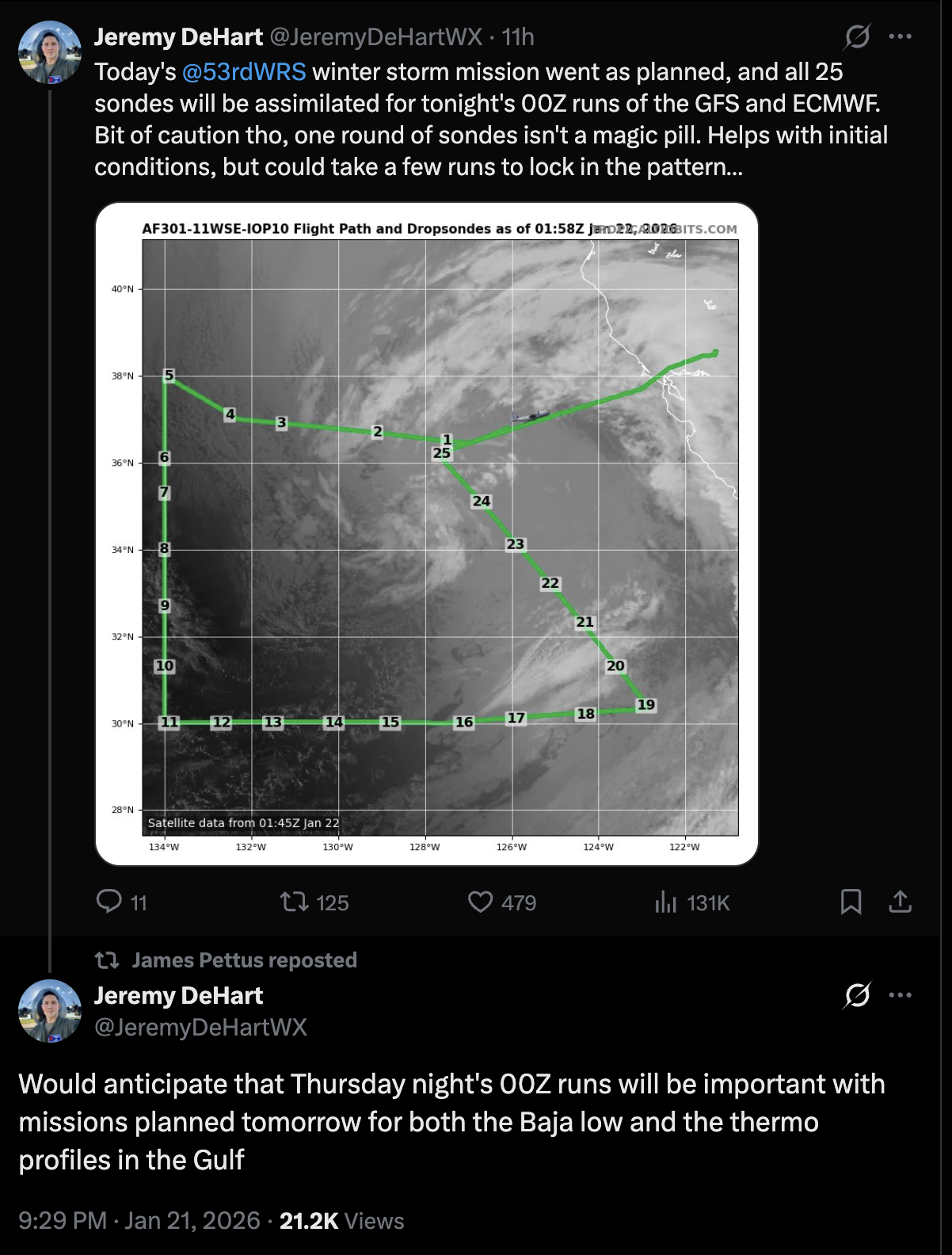This screenshot has height=1255, width=952.
Task: Open the @53rdWRS mention link
Action: pyautogui.click(x=244, y=72)
